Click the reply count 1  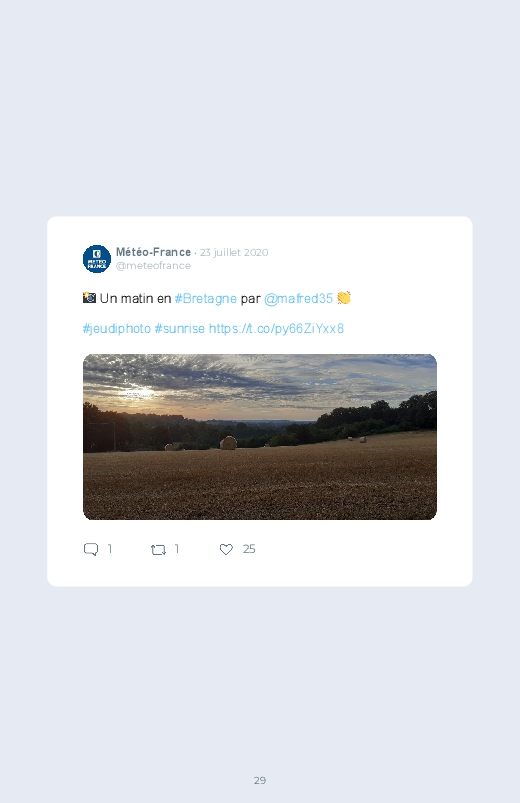tap(110, 549)
